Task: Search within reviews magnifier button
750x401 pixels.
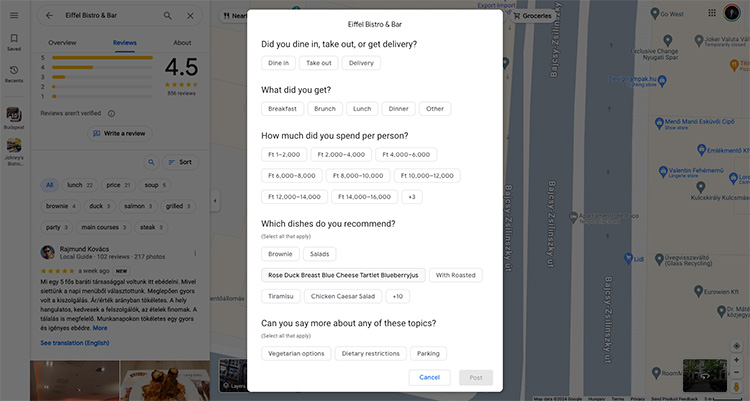Action: point(151,162)
